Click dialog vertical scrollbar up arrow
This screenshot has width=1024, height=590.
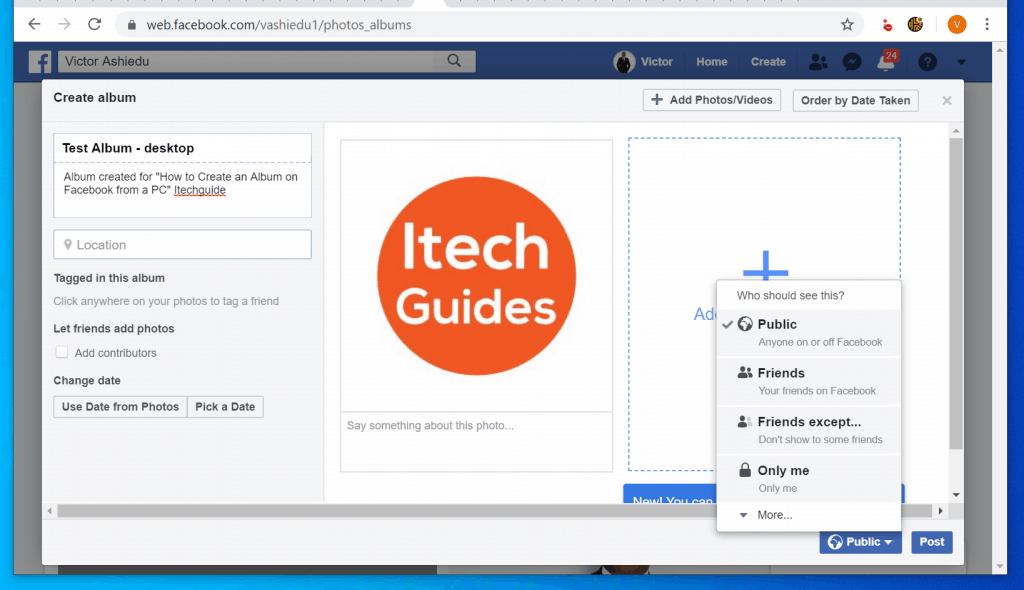point(956,131)
